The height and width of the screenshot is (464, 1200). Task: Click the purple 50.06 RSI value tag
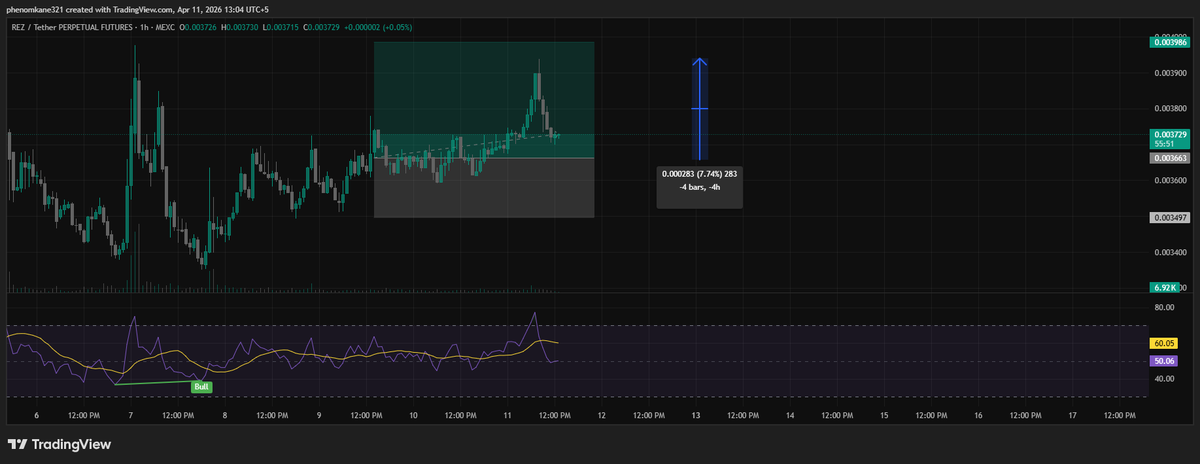tap(1165, 360)
